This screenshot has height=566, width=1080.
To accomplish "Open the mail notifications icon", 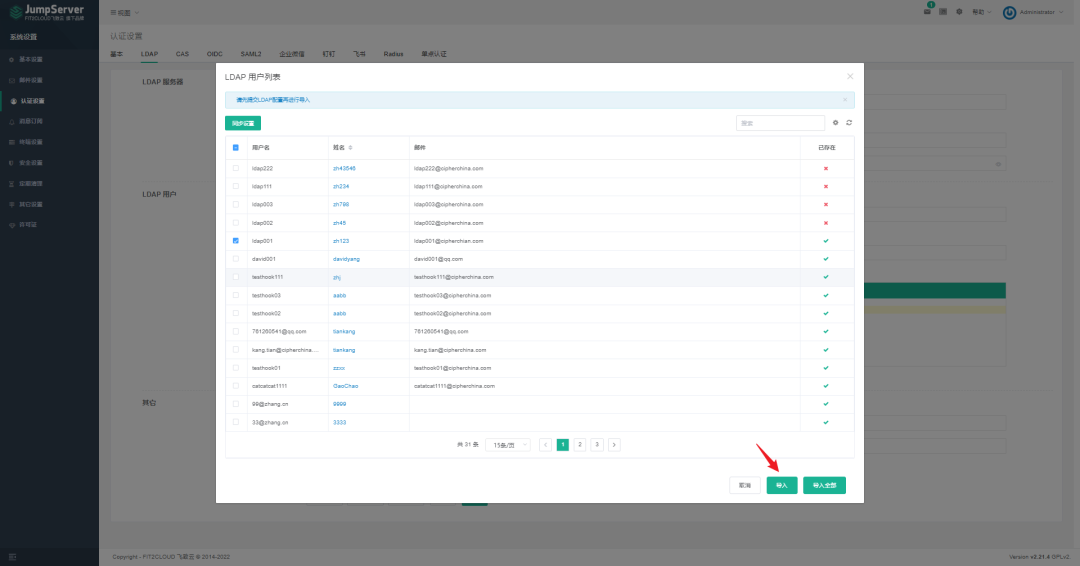I will coord(927,12).
